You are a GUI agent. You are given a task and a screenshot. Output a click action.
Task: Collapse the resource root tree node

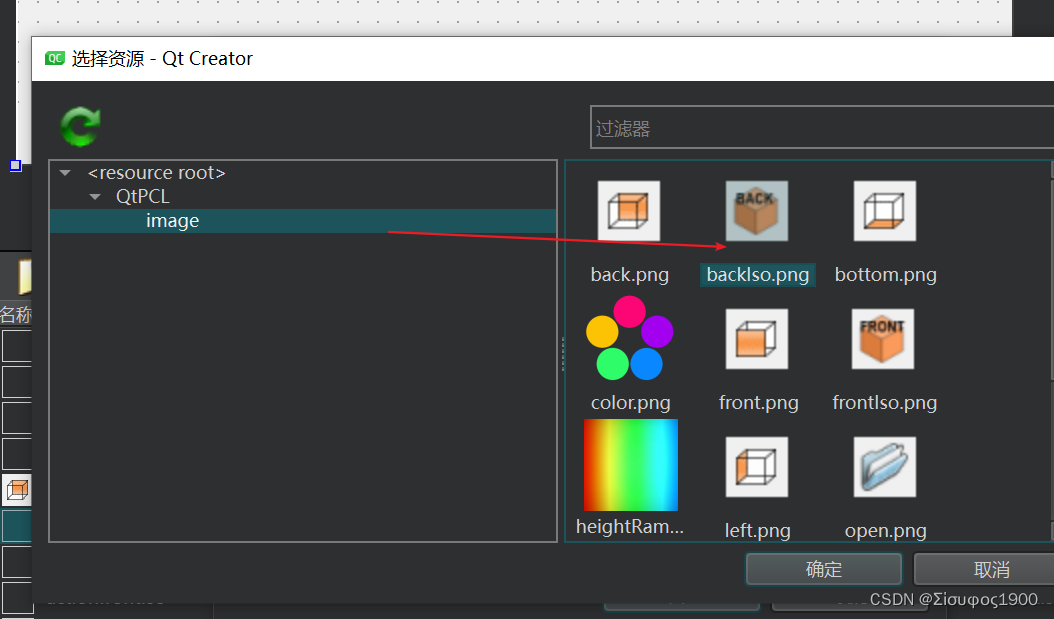pyautogui.click(x=64, y=172)
